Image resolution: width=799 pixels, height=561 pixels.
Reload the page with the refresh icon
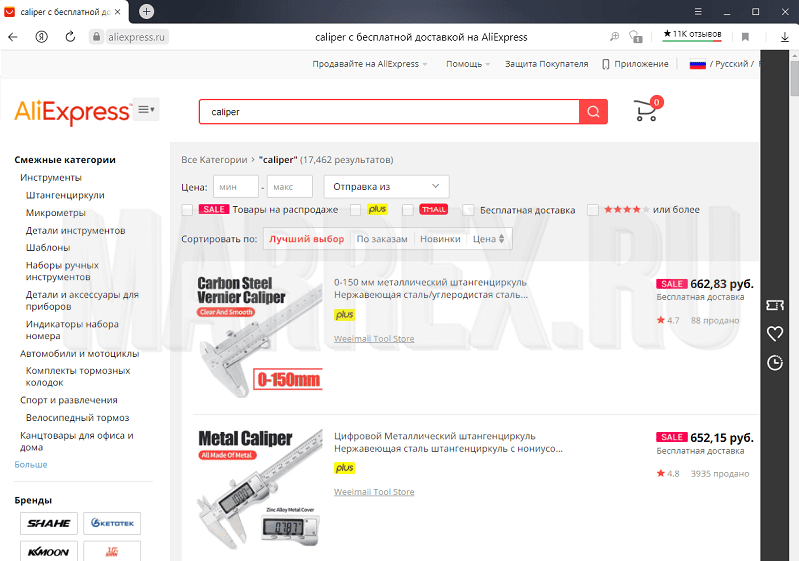(70, 37)
